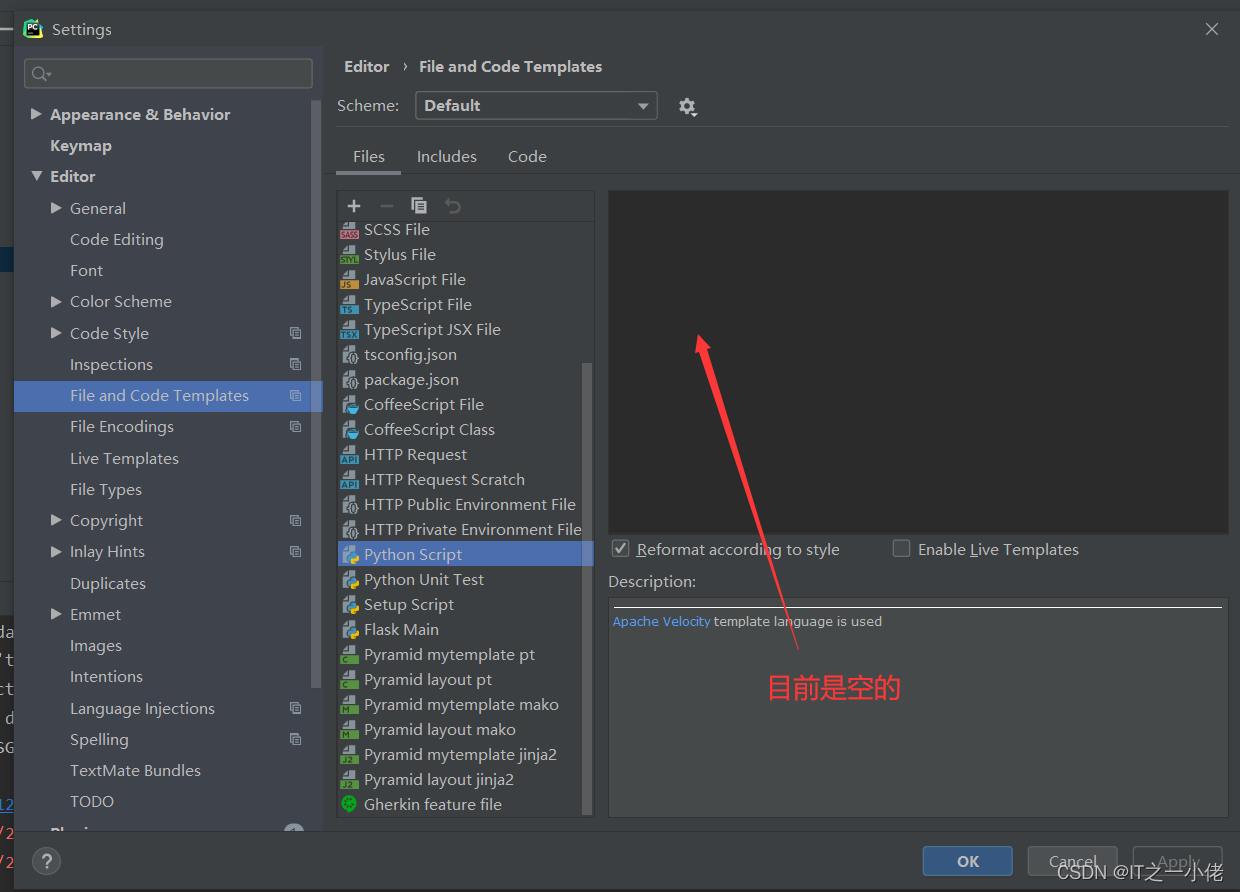Image resolution: width=1240 pixels, height=892 pixels.
Task: Open Language Injections settings
Action: 142,709
